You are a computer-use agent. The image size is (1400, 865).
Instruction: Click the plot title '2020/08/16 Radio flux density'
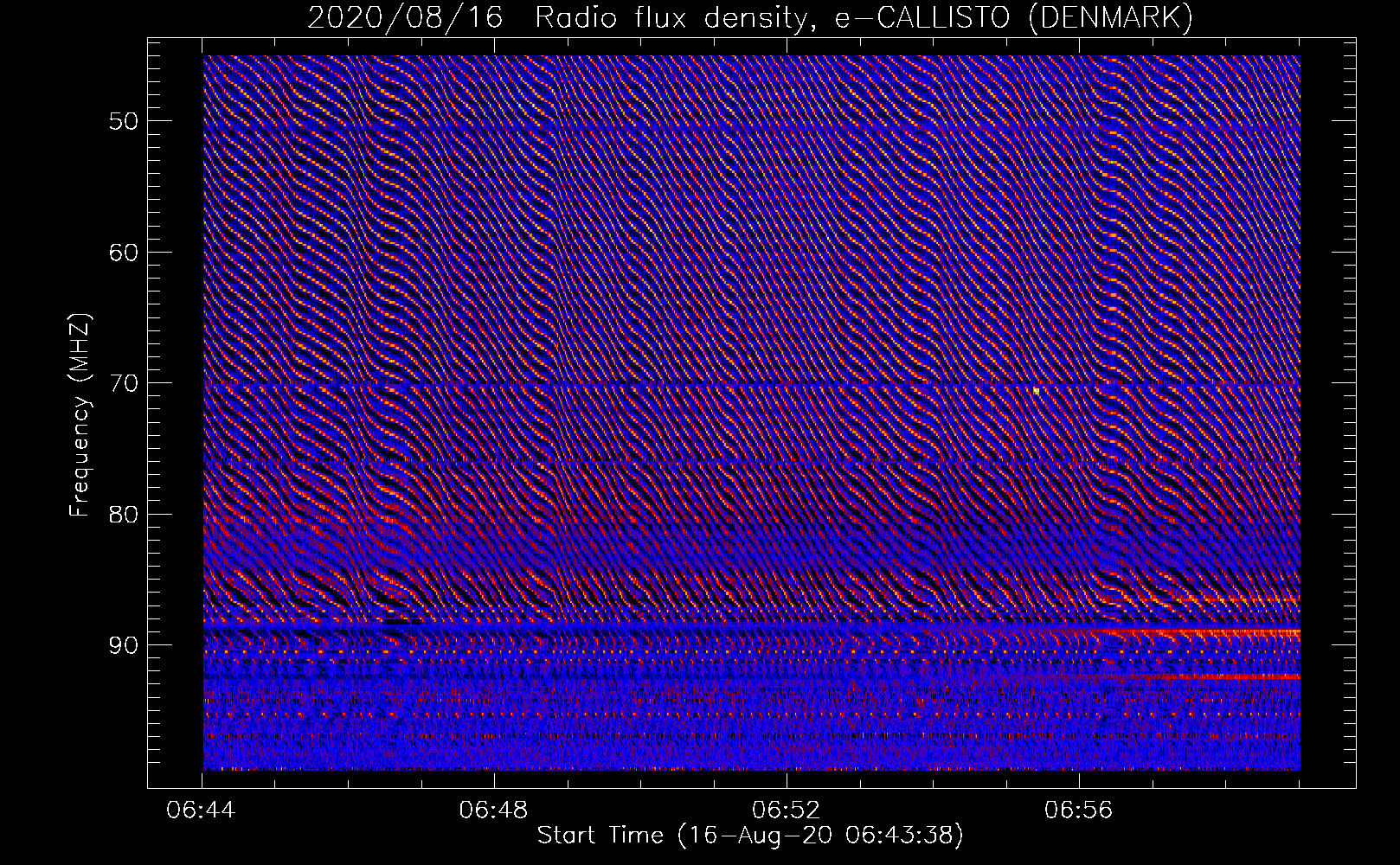coord(557,17)
